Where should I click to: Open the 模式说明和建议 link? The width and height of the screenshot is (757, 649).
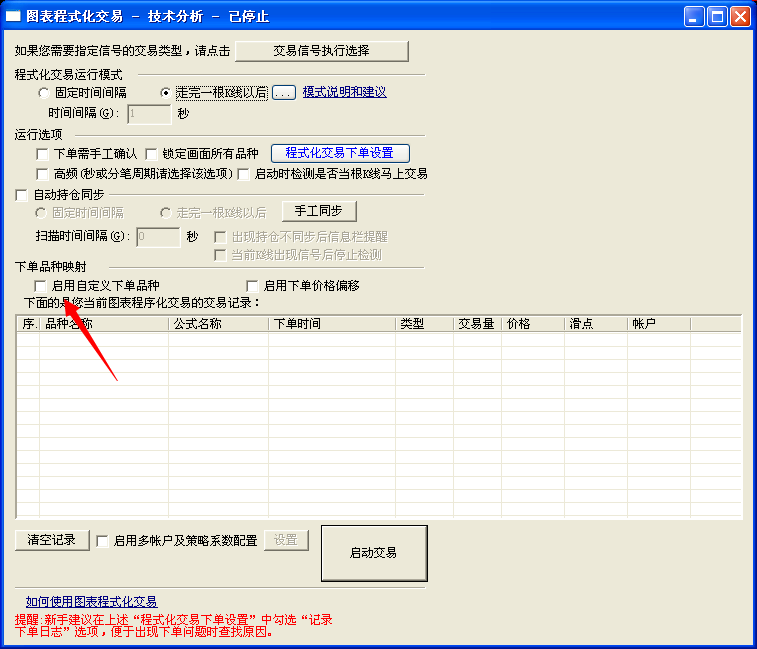(x=344, y=92)
